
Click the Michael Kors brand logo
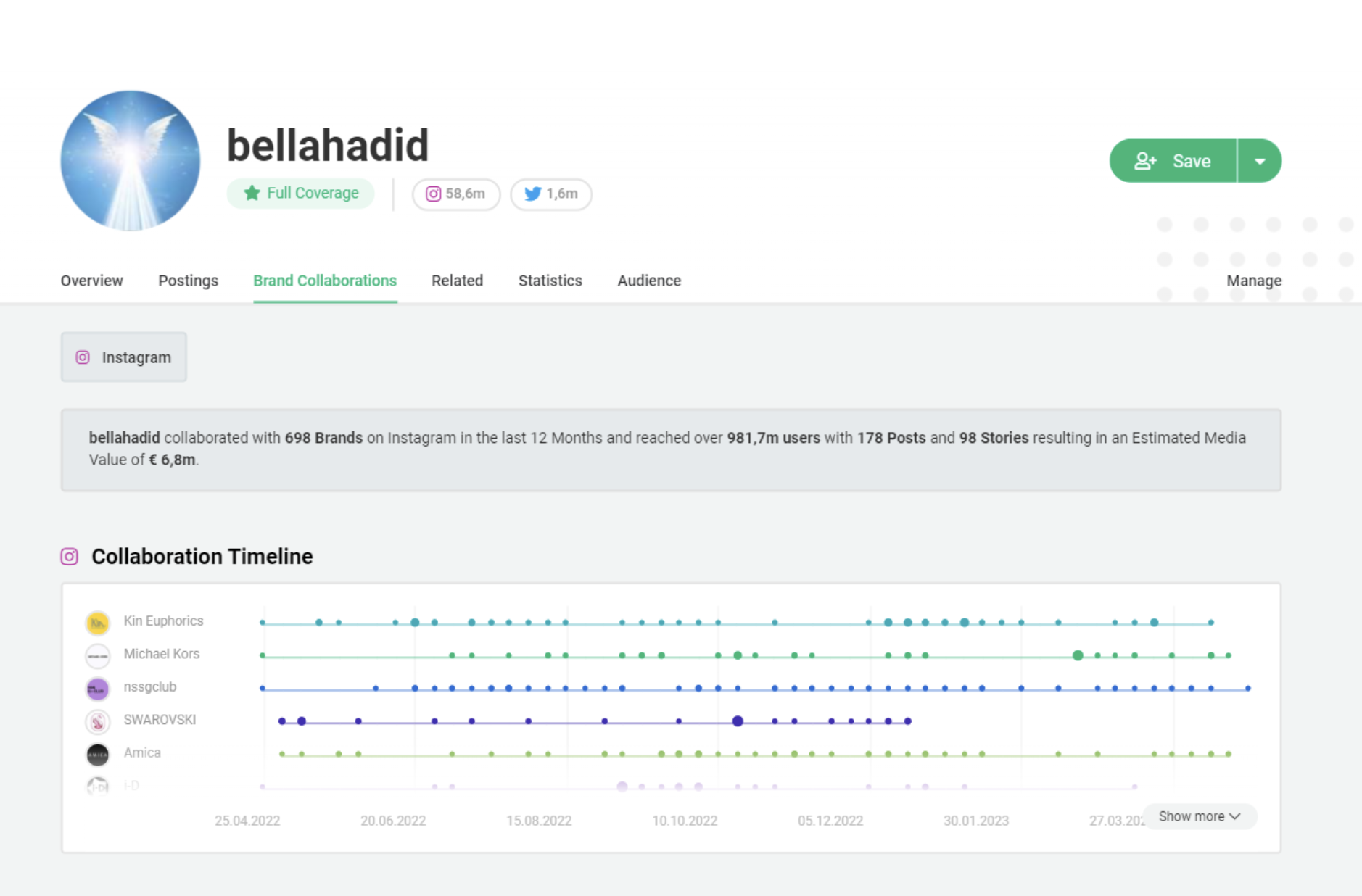(x=98, y=655)
